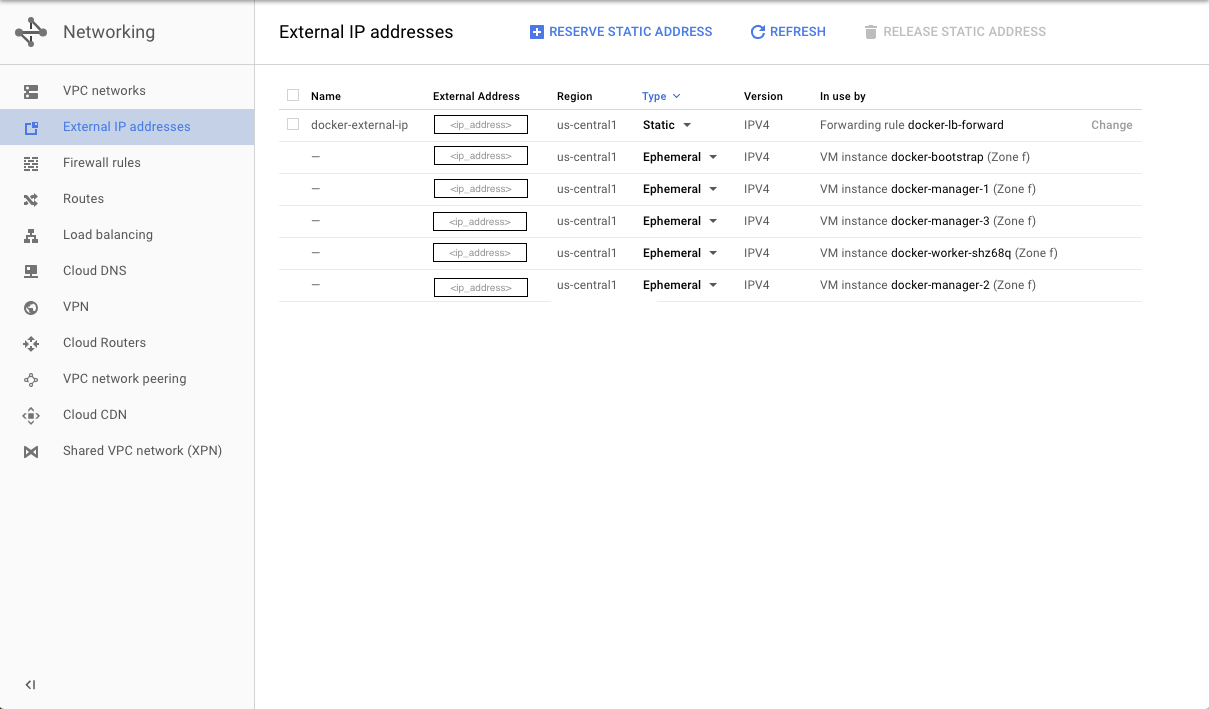Click the external address box for docker-manager-3

481,221
